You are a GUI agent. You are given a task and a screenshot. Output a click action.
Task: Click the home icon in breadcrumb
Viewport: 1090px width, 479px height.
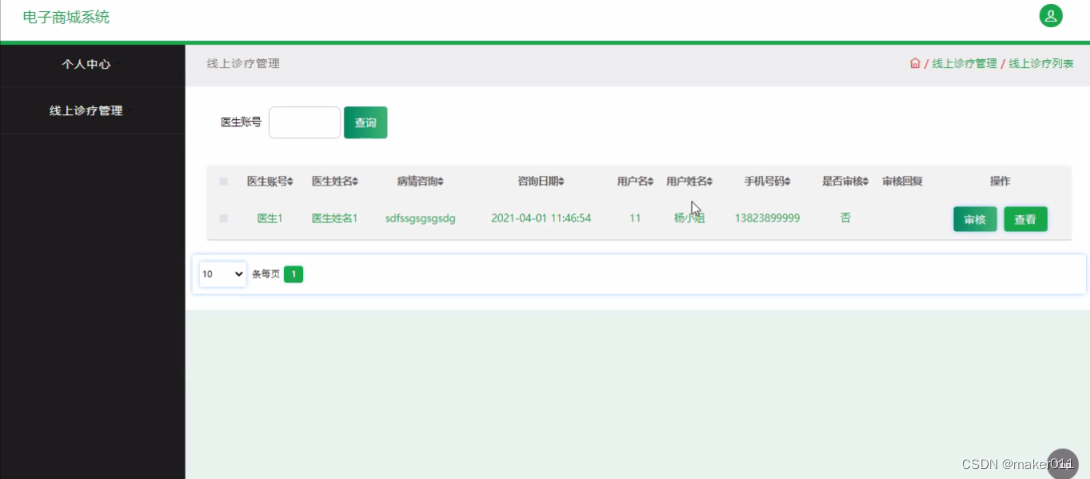pyautogui.click(x=915, y=63)
